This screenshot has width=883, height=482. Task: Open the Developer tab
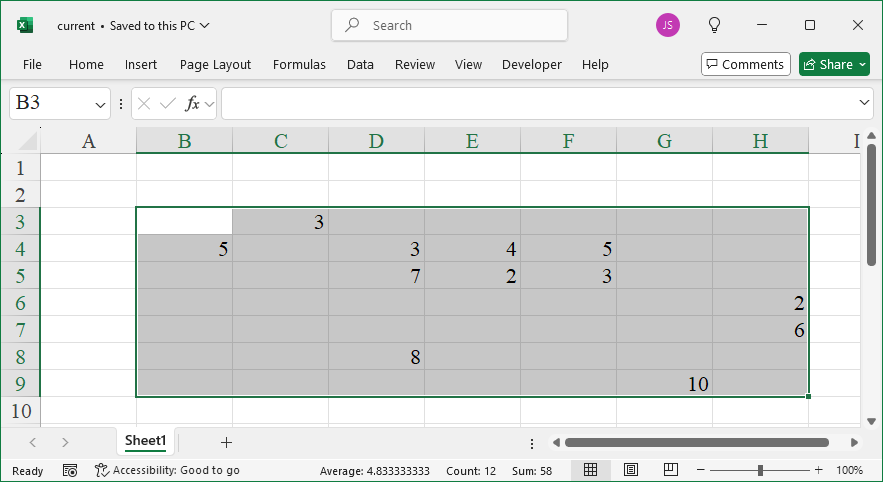(532, 65)
